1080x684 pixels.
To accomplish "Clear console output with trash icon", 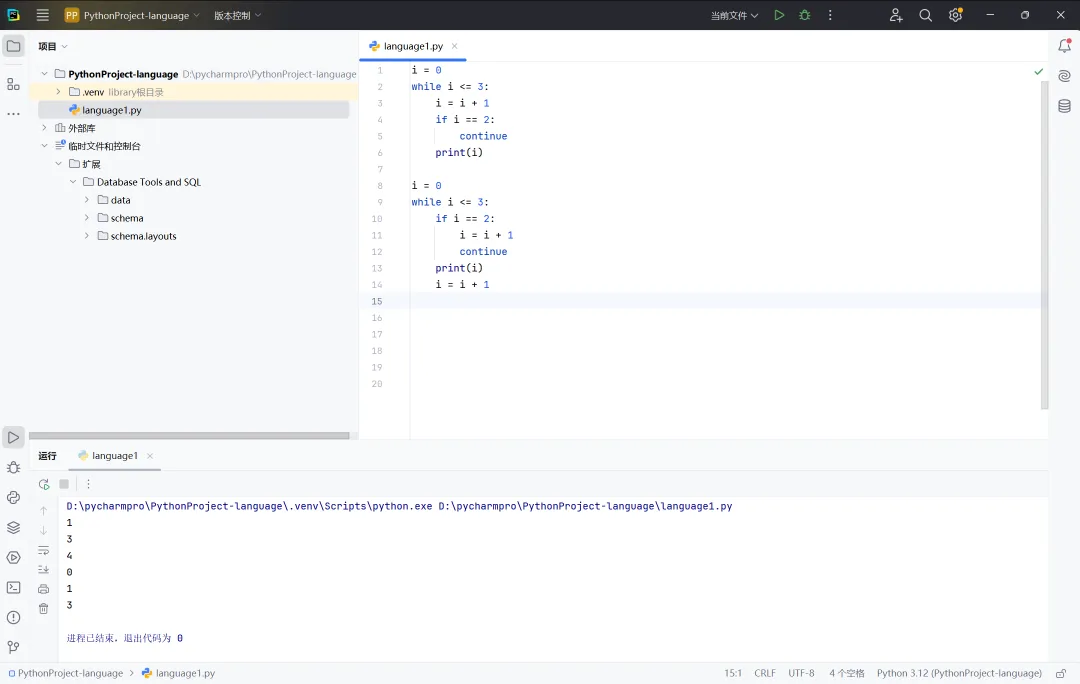I will pos(43,608).
